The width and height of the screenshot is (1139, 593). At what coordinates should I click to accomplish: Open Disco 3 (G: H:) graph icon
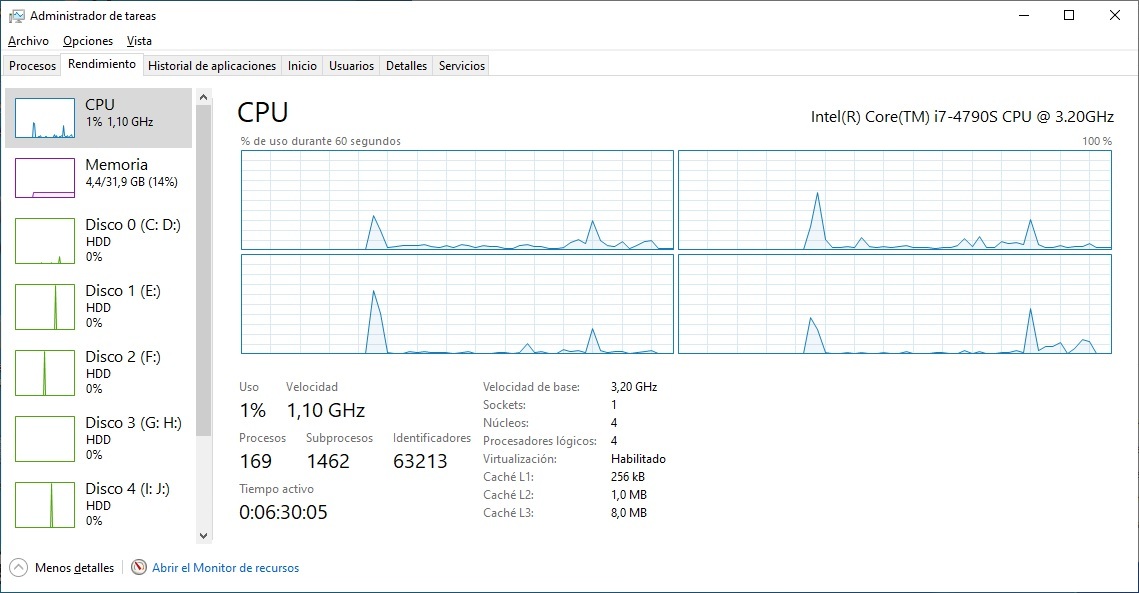45,439
